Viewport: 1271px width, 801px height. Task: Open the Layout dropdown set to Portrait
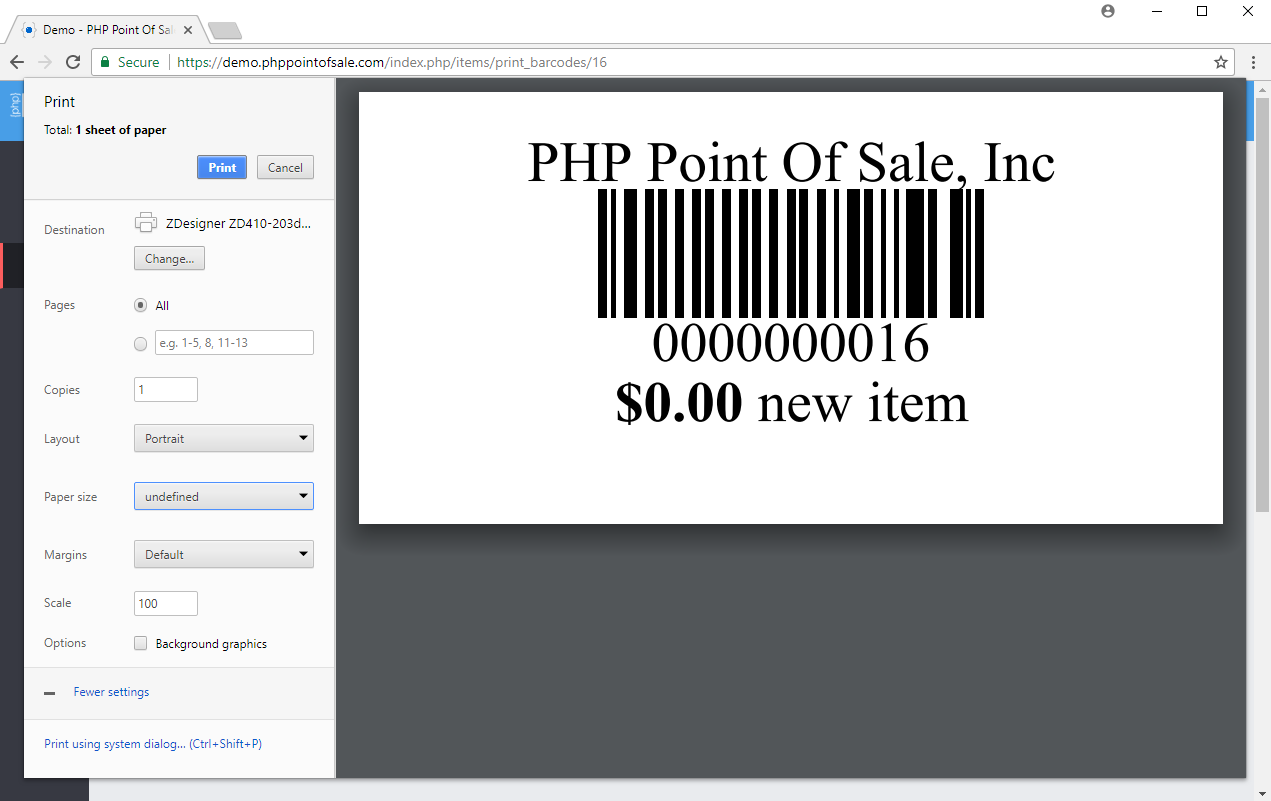[x=224, y=439]
